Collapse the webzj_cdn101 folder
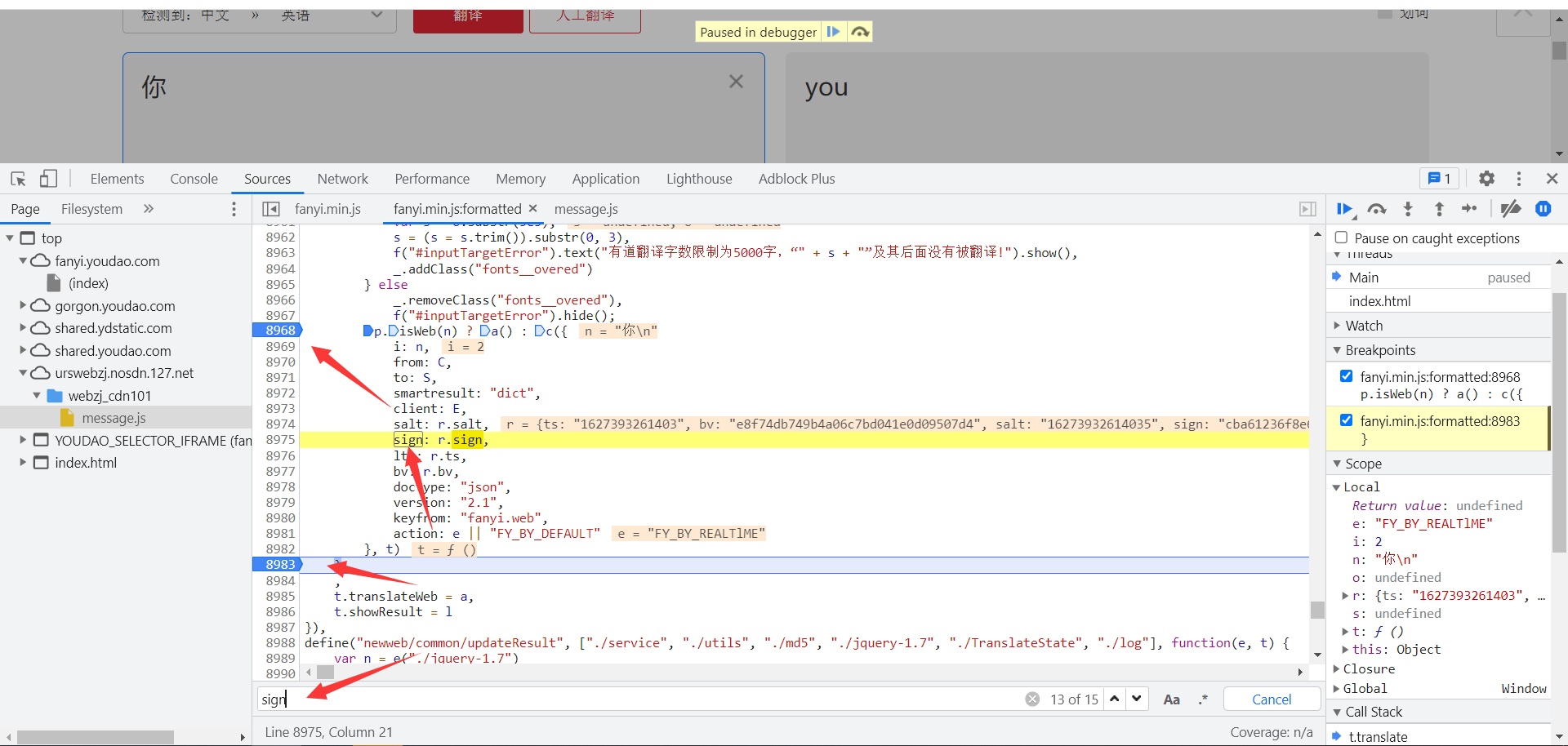This screenshot has width=1568, height=746. coord(37,396)
